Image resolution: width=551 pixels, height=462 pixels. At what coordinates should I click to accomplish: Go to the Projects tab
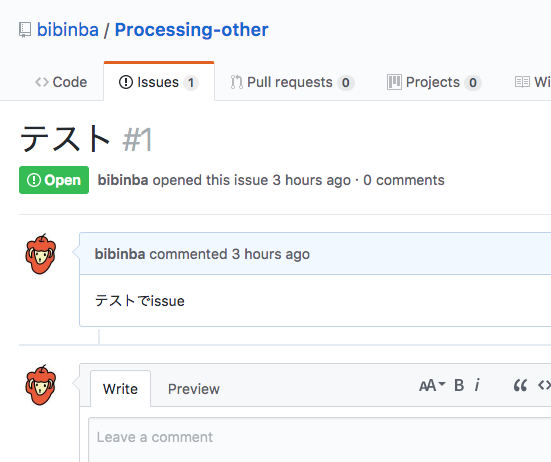434,82
